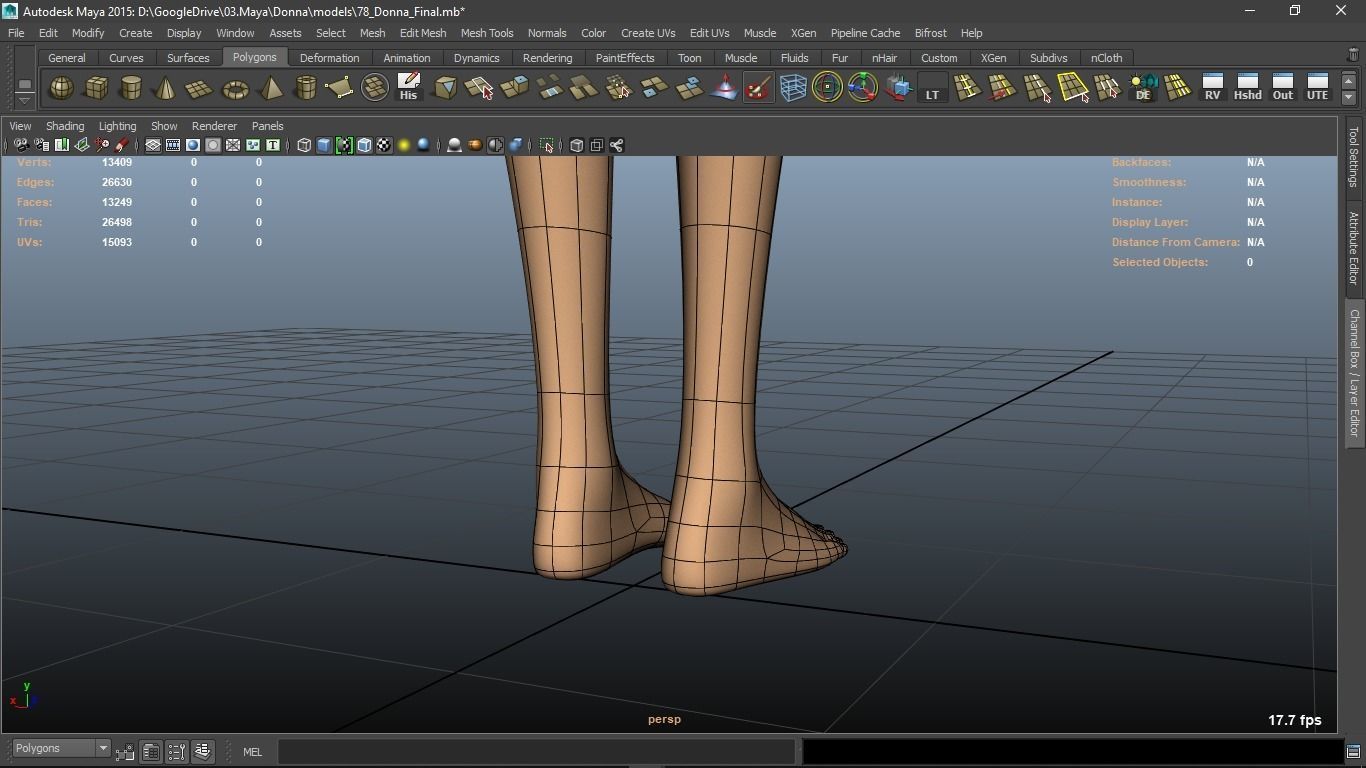Create a polygon sphere from the shelf
1366x768 pixels.
61,88
